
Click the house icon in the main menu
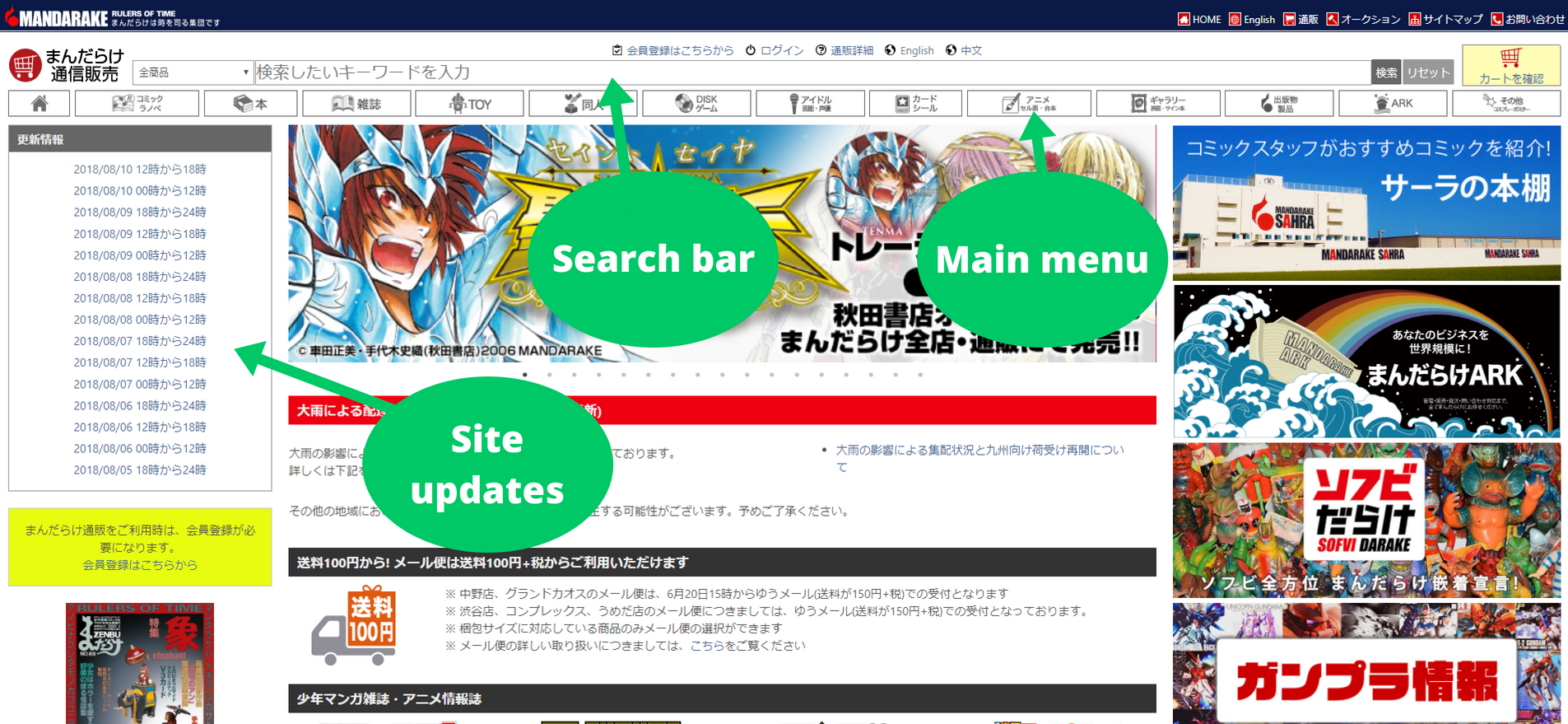click(x=39, y=104)
